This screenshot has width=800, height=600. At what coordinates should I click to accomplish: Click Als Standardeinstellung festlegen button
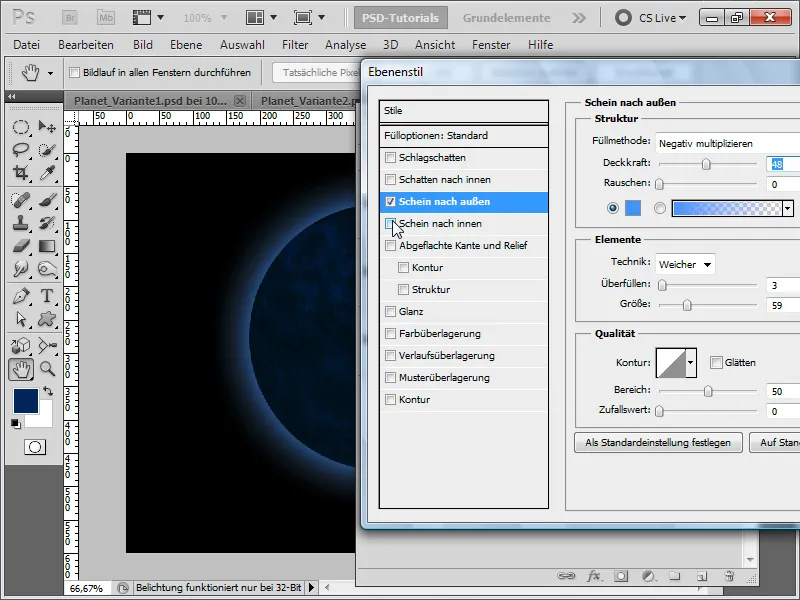tap(658, 442)
